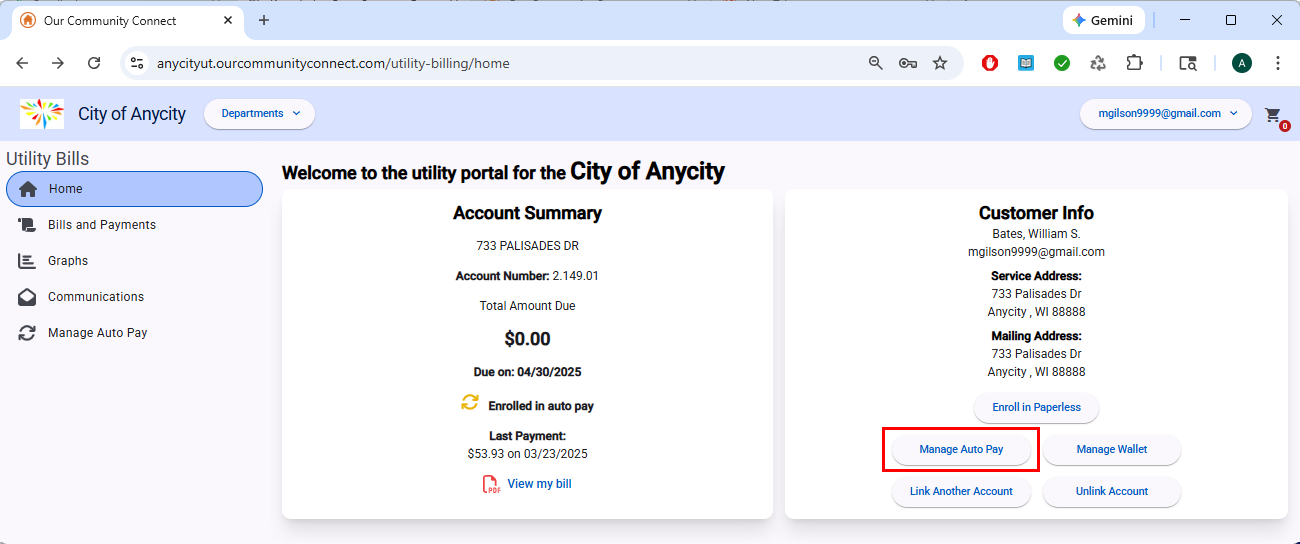Open the View my bill link

(539, 484)
